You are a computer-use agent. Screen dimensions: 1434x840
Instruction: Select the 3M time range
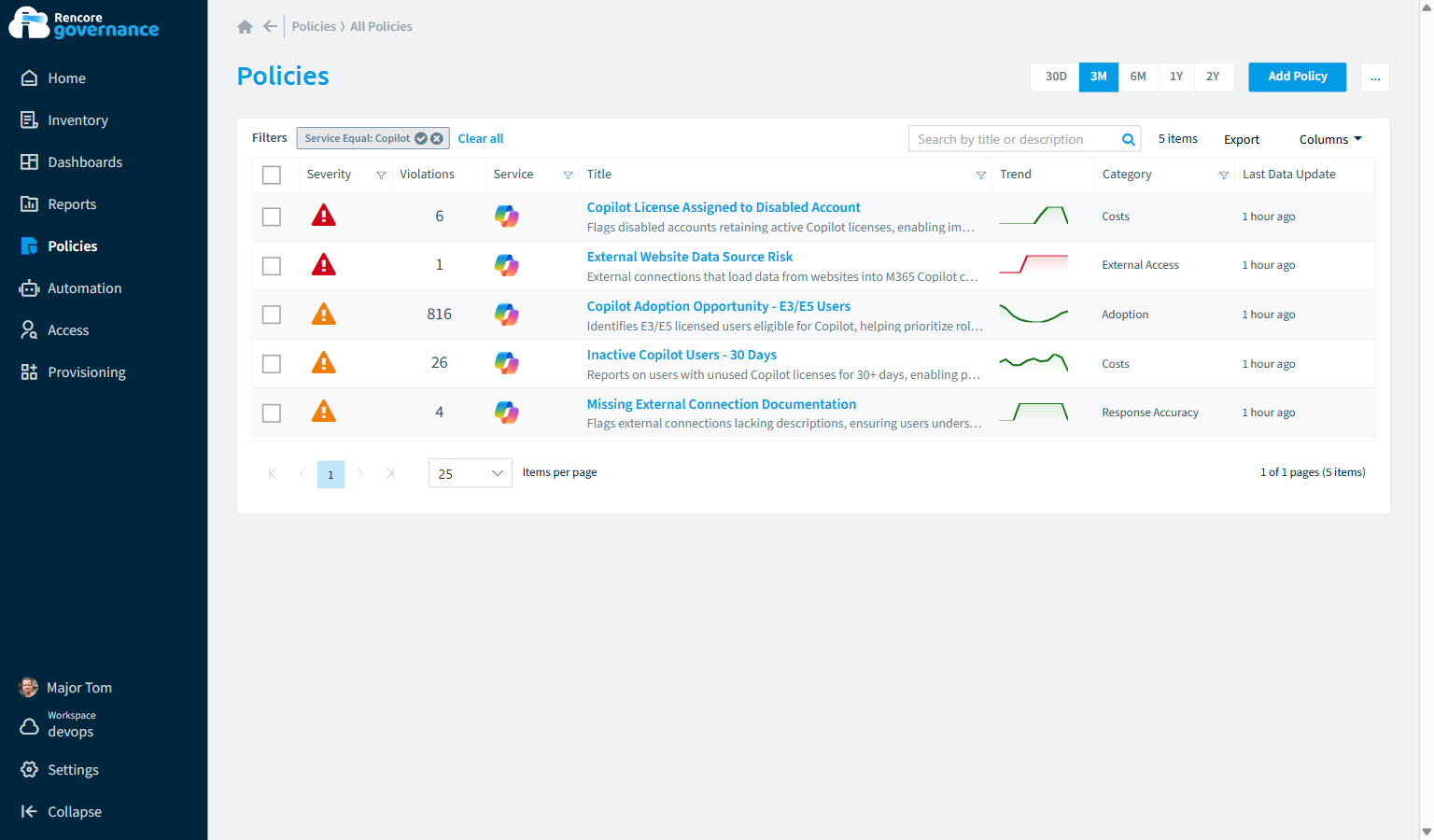tap(1099, 77)
